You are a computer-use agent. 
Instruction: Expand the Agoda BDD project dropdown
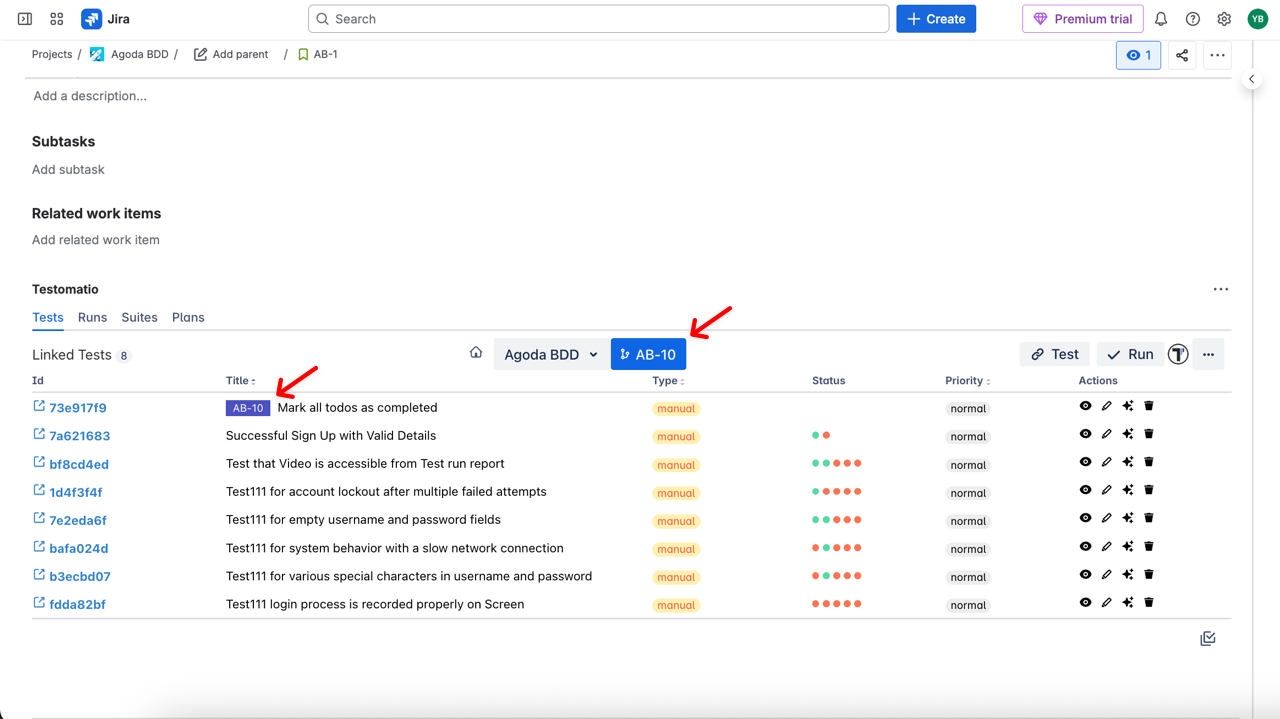click(x=551, y=354)
